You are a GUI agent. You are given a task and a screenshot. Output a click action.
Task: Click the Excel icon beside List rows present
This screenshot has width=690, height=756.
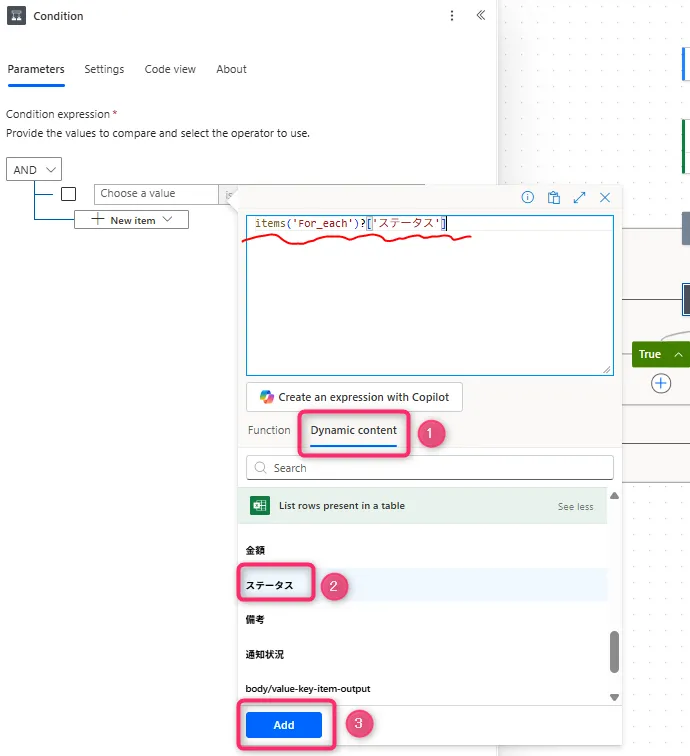pyautogui.click(x=259, y=506)
